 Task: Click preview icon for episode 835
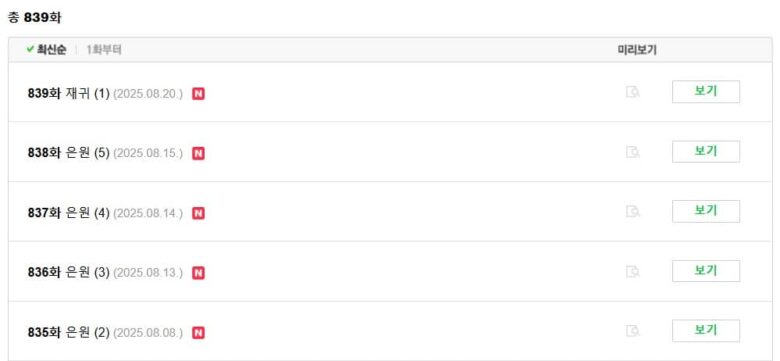(x=632, y=331)
